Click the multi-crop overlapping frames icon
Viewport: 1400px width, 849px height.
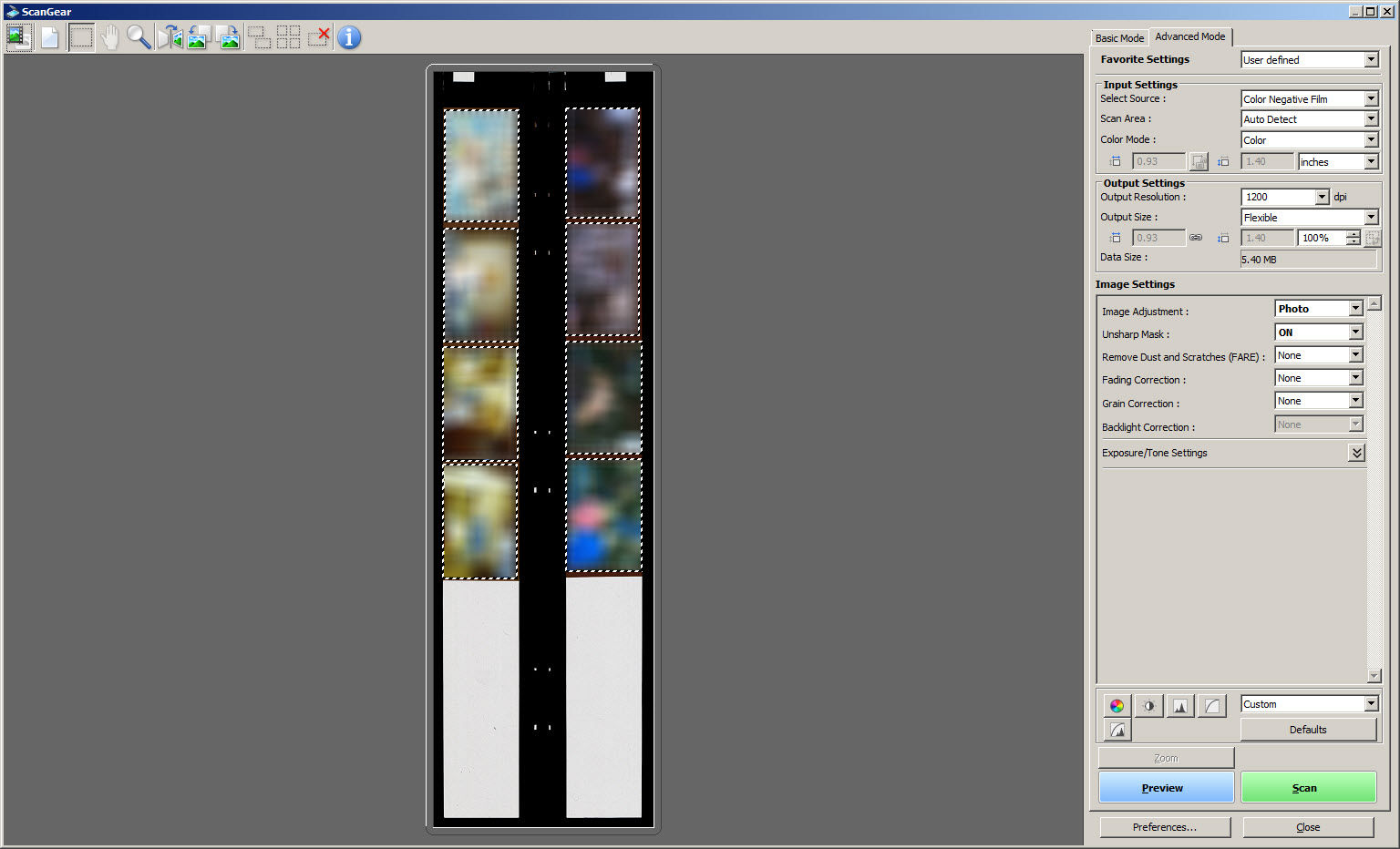(260, 37)
